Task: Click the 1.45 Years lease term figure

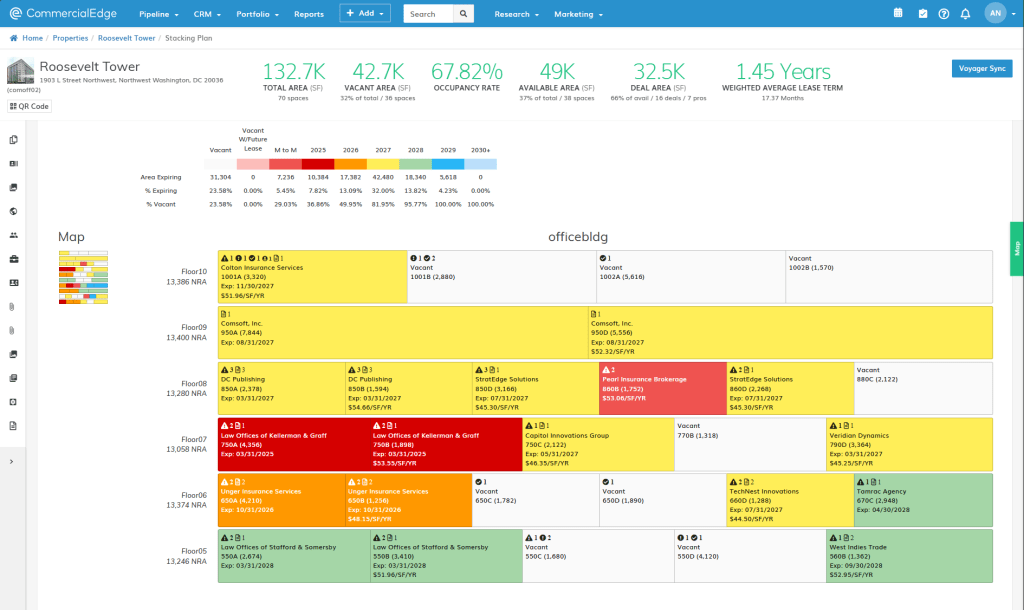Action: (x=782, y=71)
